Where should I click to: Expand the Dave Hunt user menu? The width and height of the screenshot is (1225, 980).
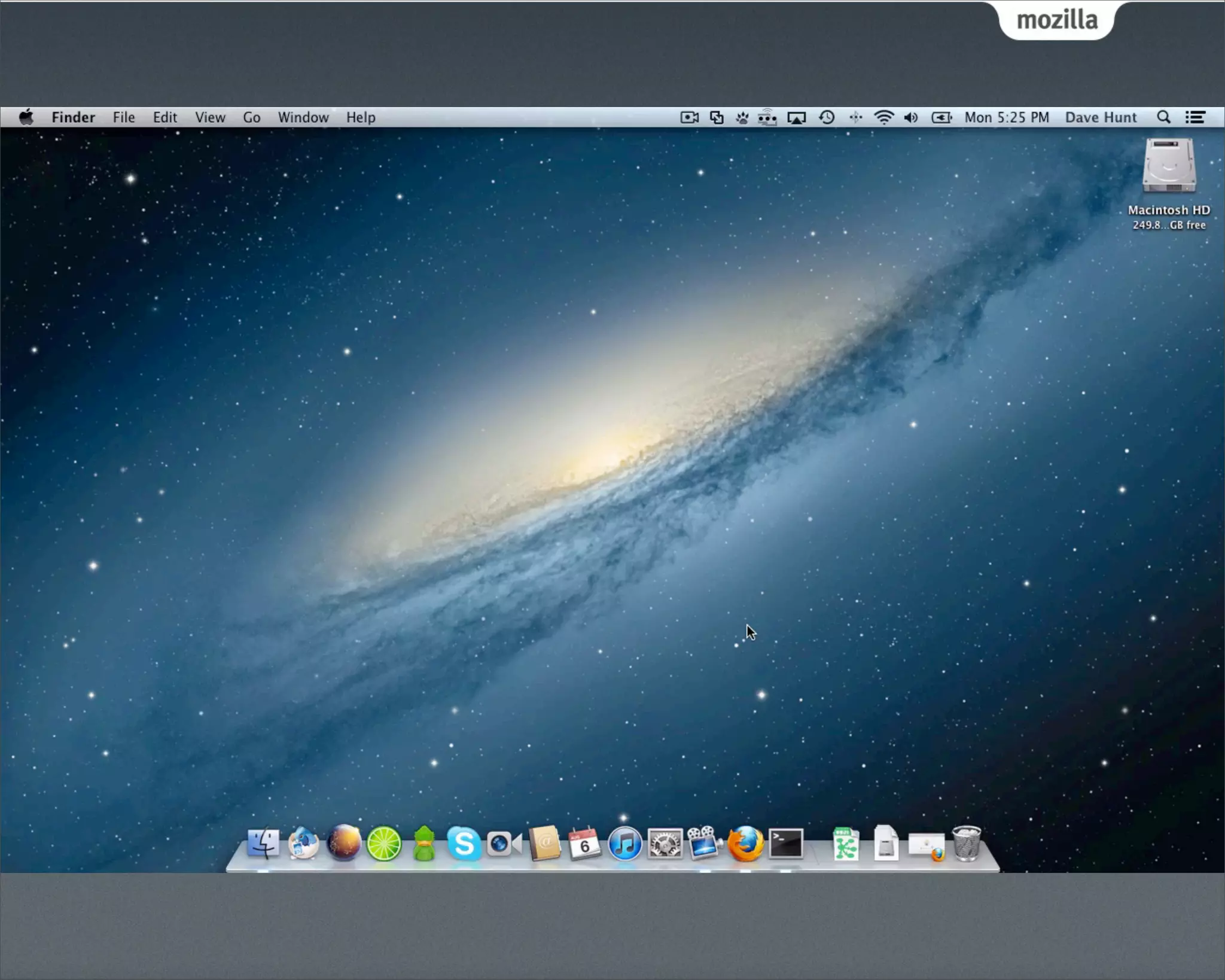(1100, 117)
